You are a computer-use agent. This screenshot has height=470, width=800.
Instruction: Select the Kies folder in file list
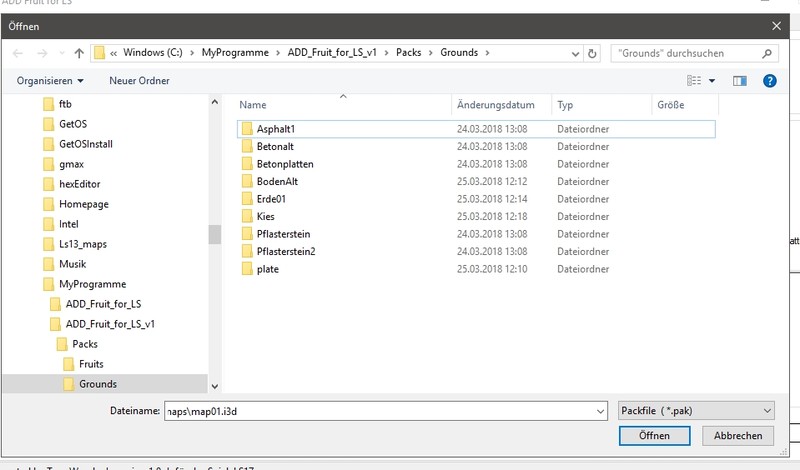point(267,216)
